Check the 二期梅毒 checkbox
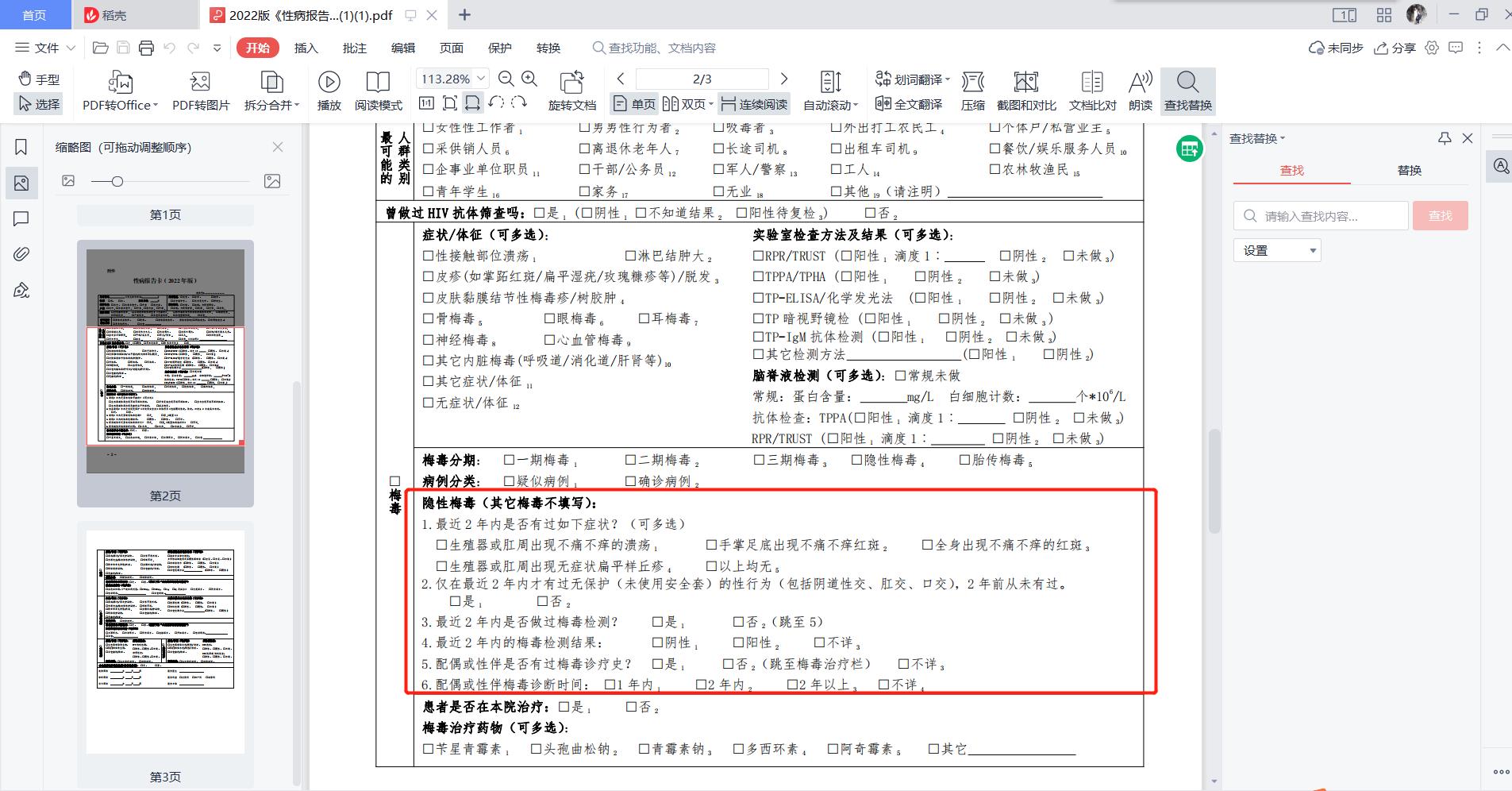This screenshot has width=1512, height=791. click(x=630, y=460)
